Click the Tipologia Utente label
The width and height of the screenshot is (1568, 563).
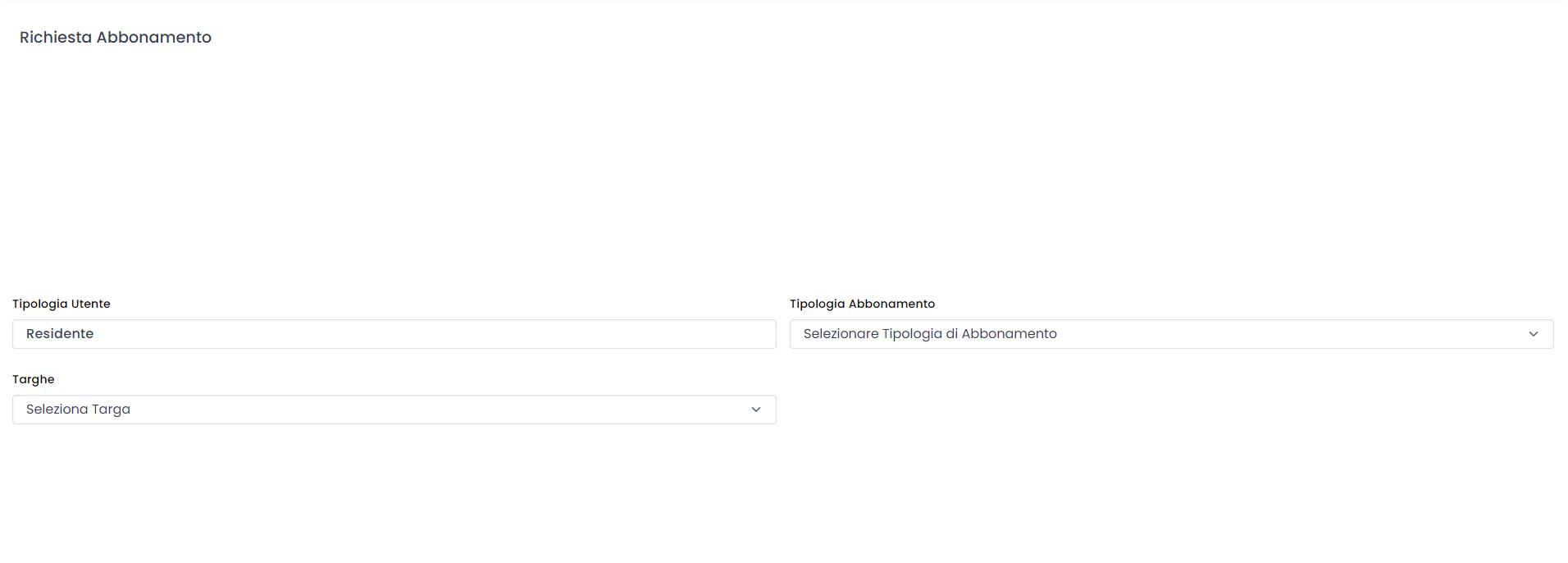pyautogui.click(x=62, y=304)
